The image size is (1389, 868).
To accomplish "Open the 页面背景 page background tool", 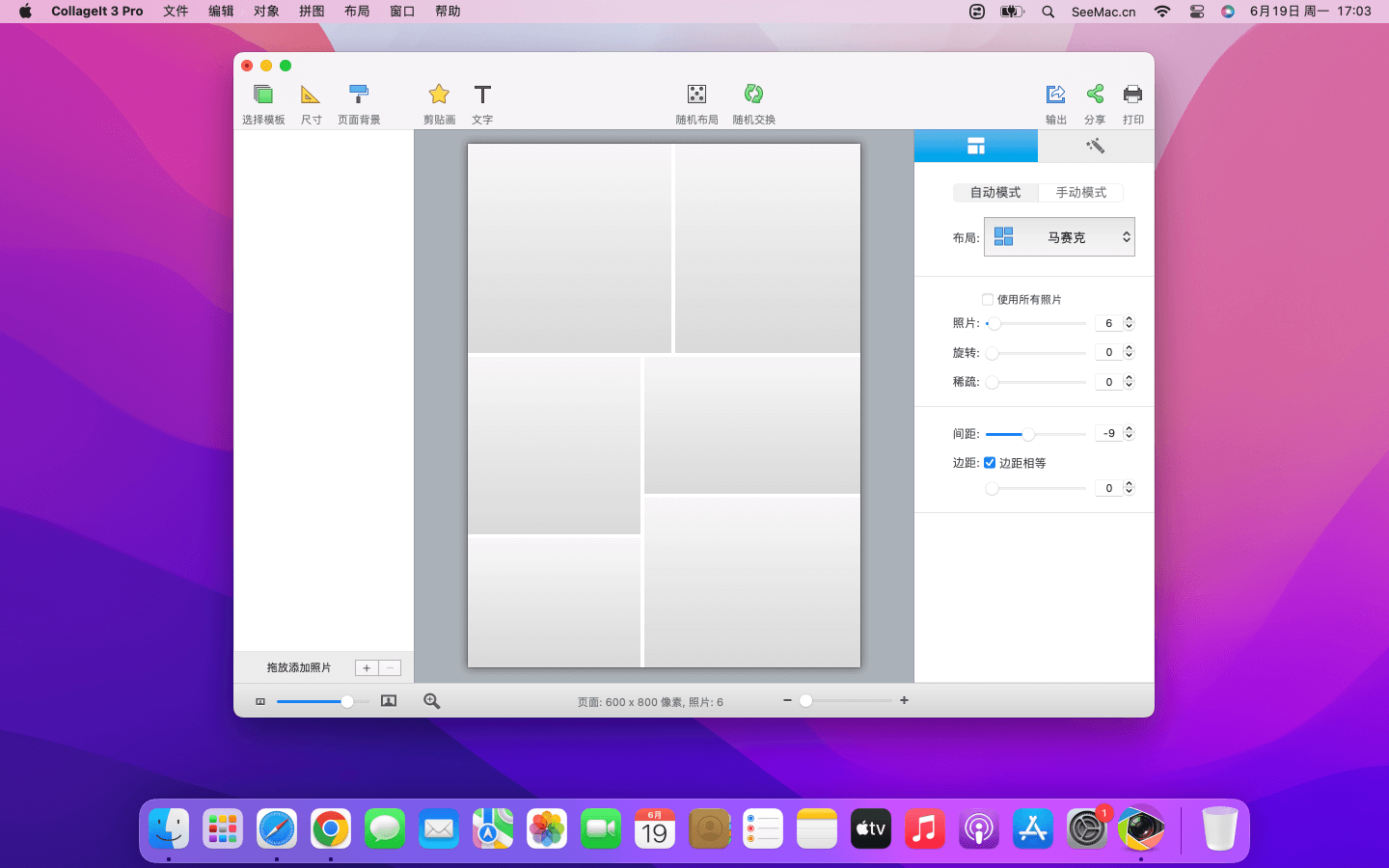I will coord(359,95).
